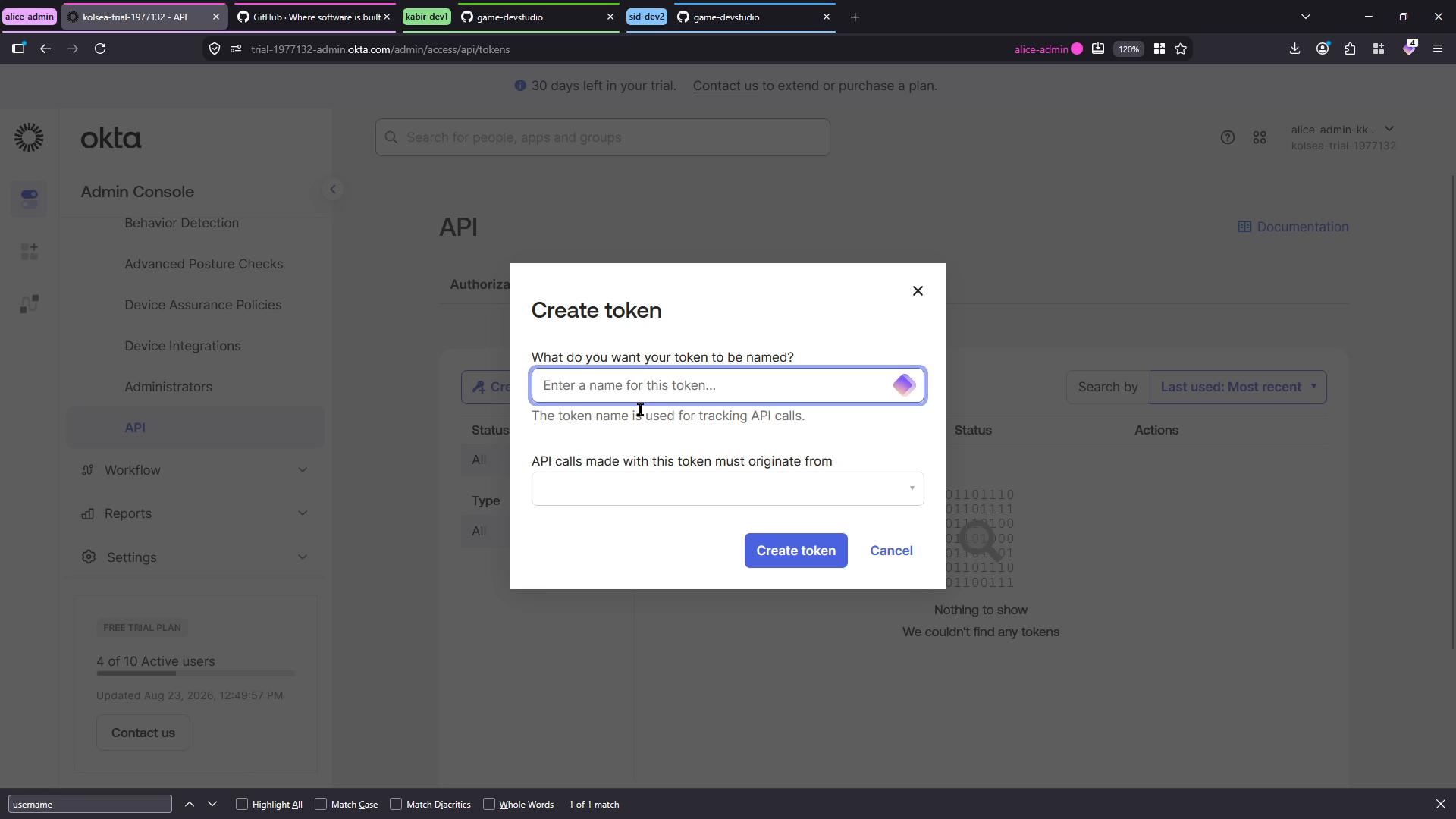Viewport: 1456px width, 819px height.
Task: Go back in browser history
Action: tap(45, 49)
